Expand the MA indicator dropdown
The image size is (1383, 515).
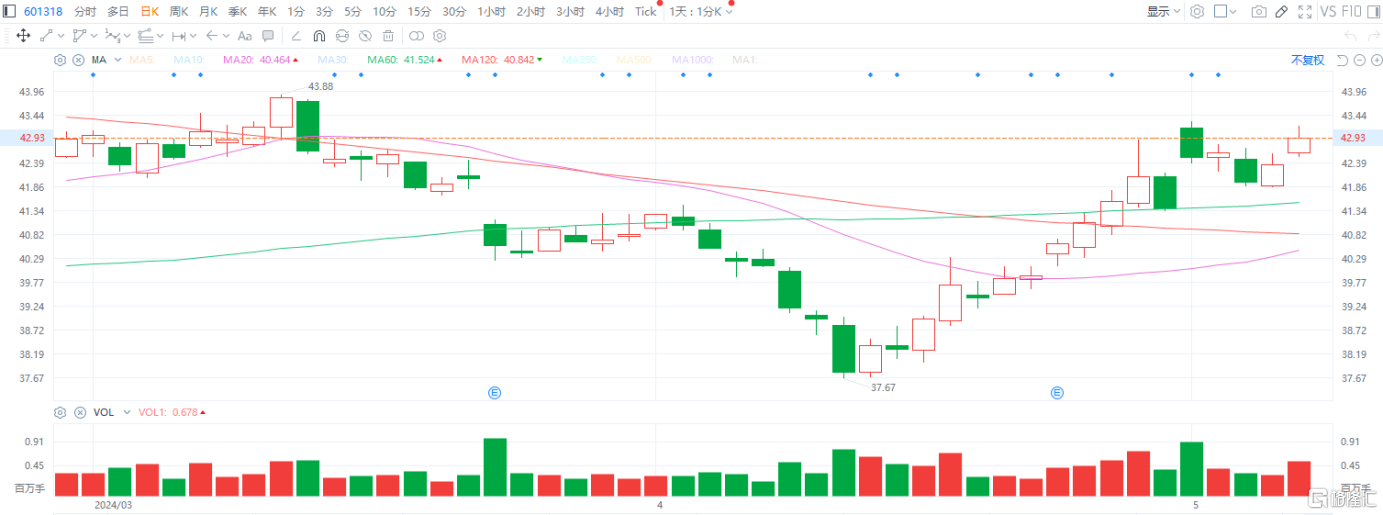[x=118, y=60]
